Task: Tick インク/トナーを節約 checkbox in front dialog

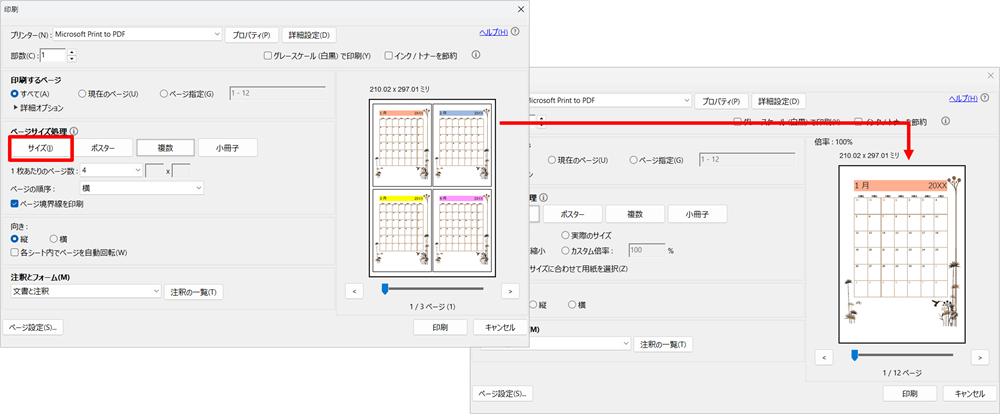Action: (388, 55)
